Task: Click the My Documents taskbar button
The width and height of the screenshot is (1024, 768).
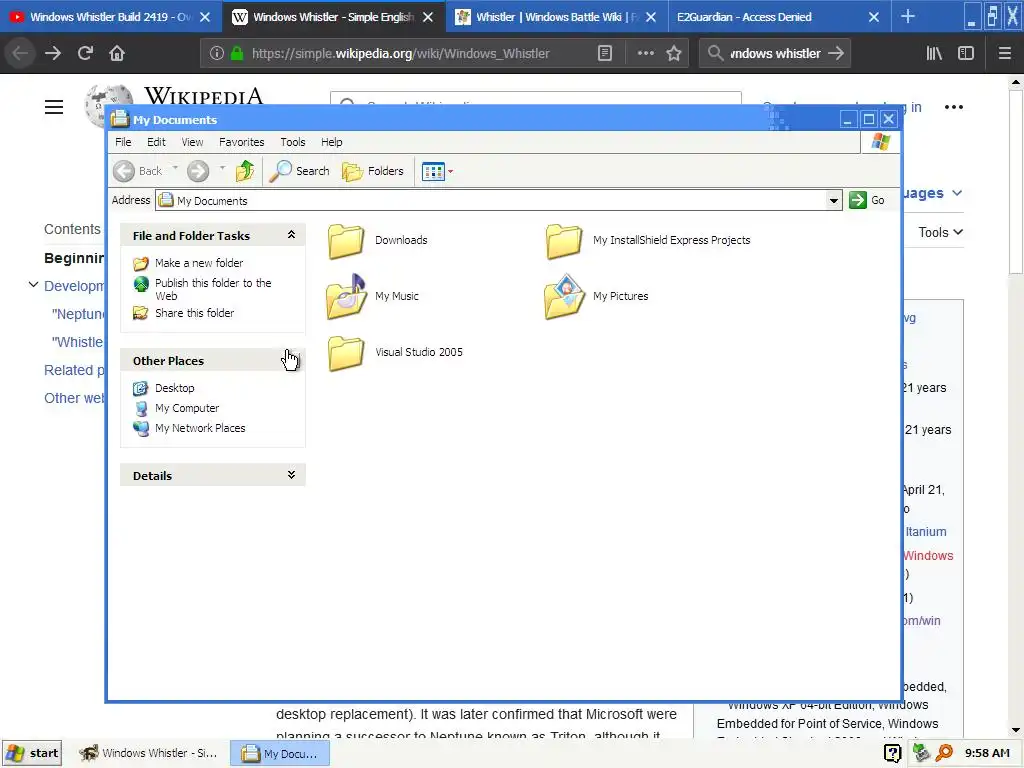Action: pos(280,753)
